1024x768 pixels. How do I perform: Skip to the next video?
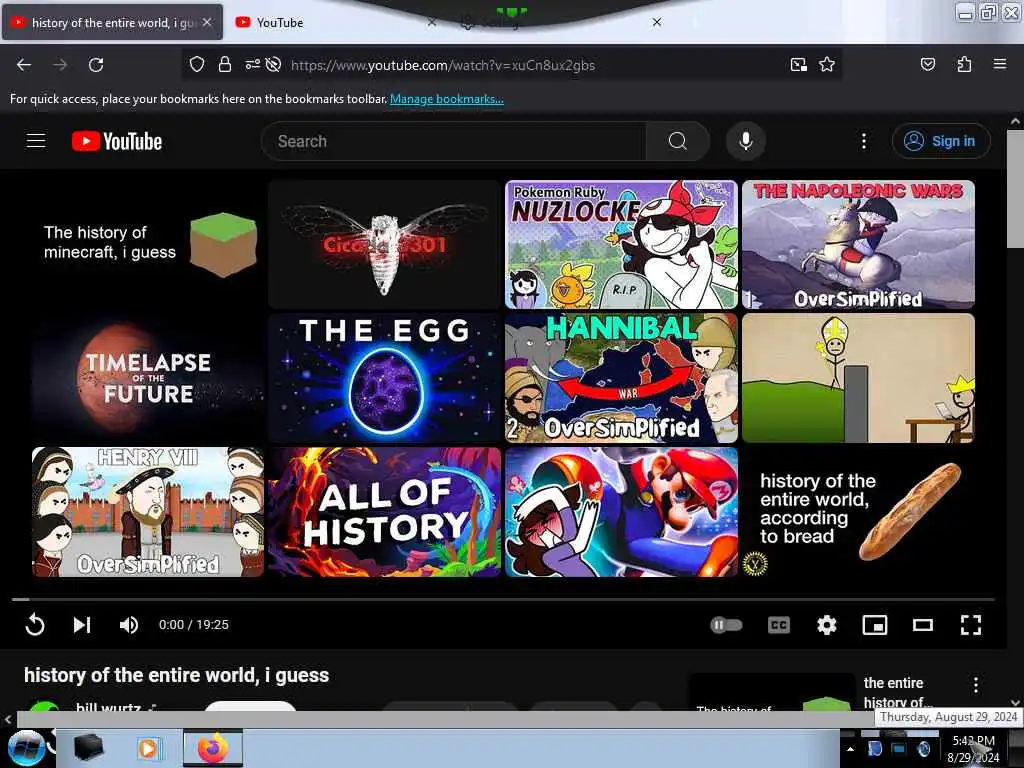[82, 625]
